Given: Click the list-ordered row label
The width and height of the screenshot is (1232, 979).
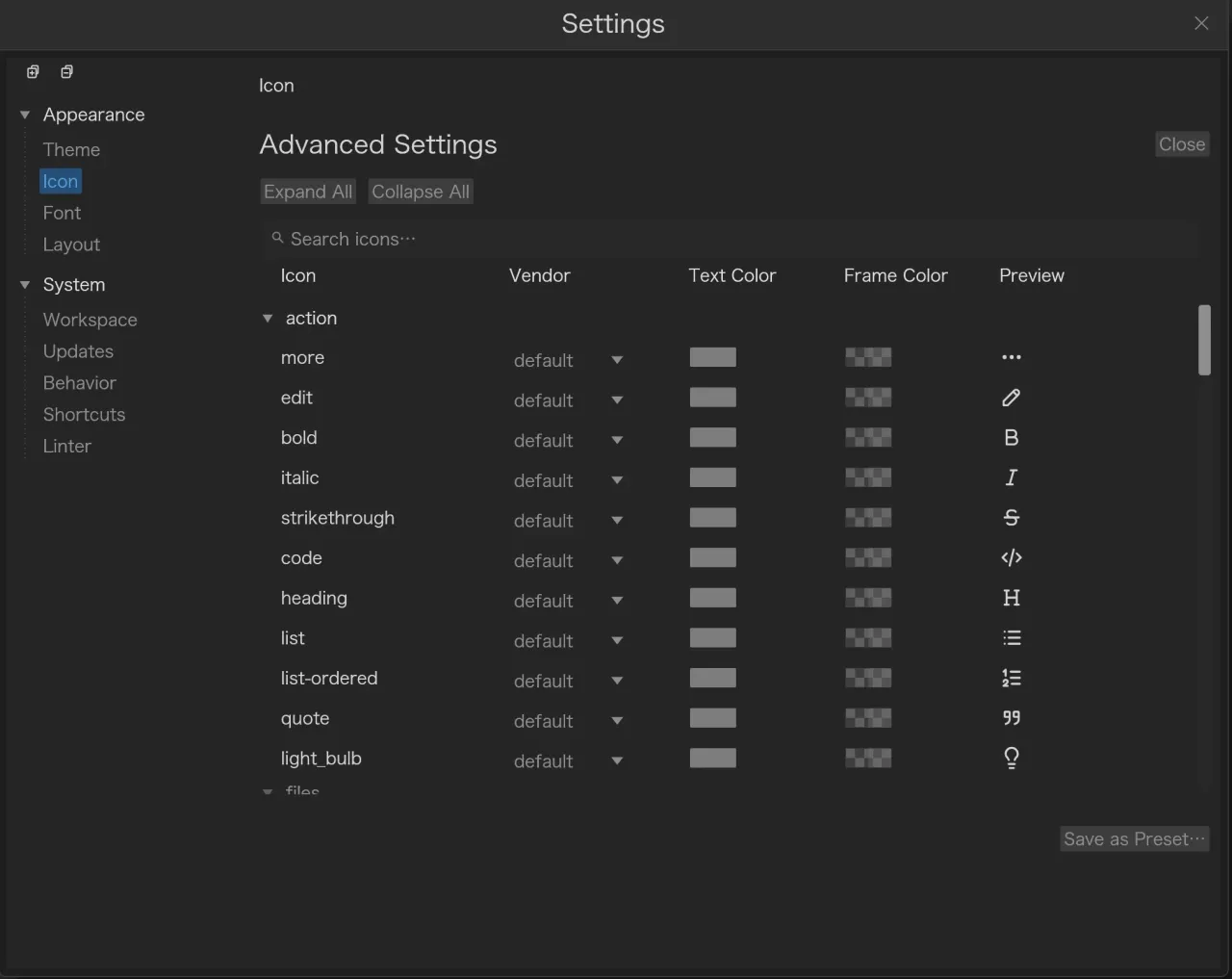Looking at the screenshot, I should [329, 679].
